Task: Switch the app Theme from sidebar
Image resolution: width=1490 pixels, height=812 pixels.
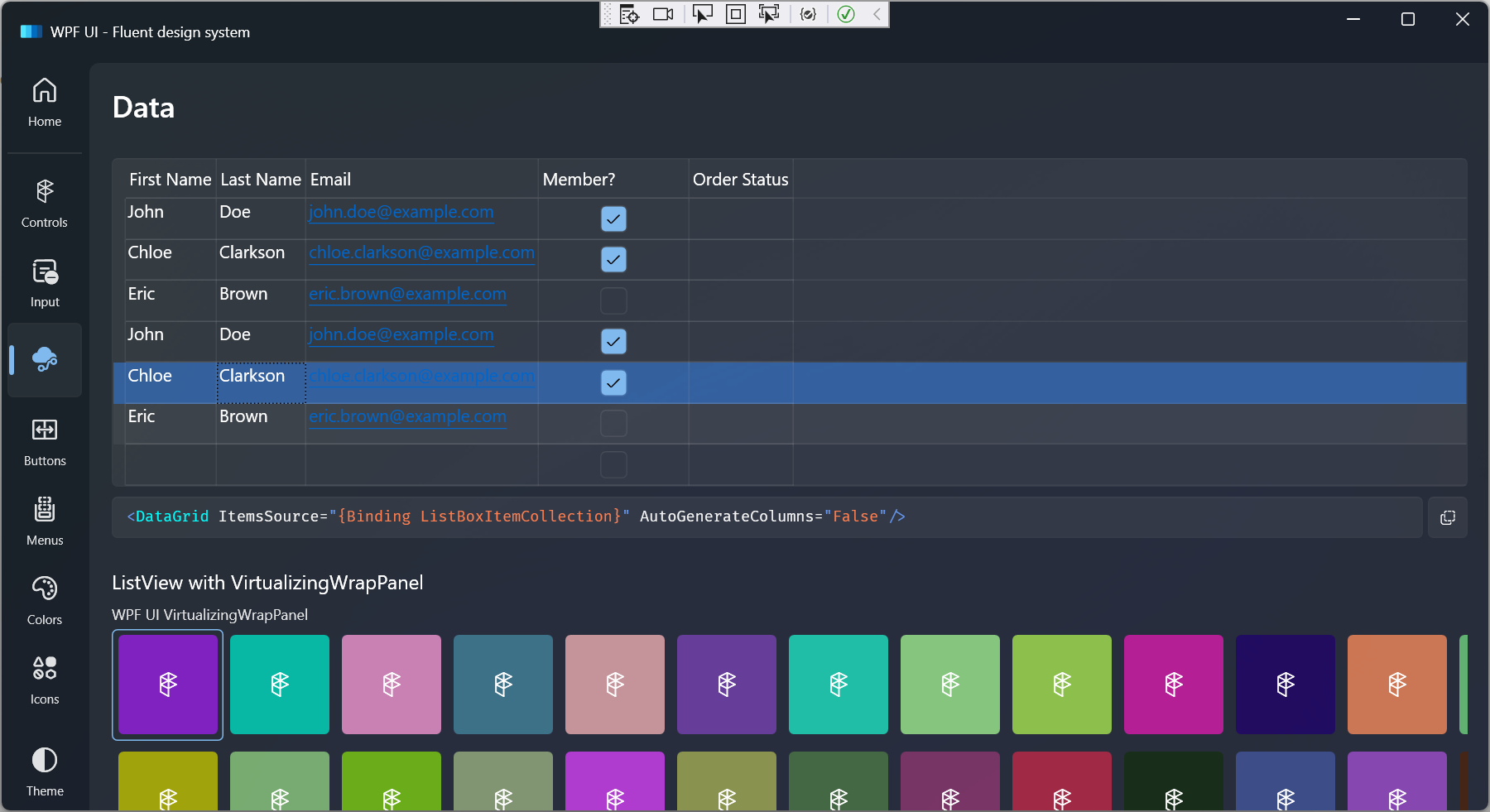Action: click(45, 771)
